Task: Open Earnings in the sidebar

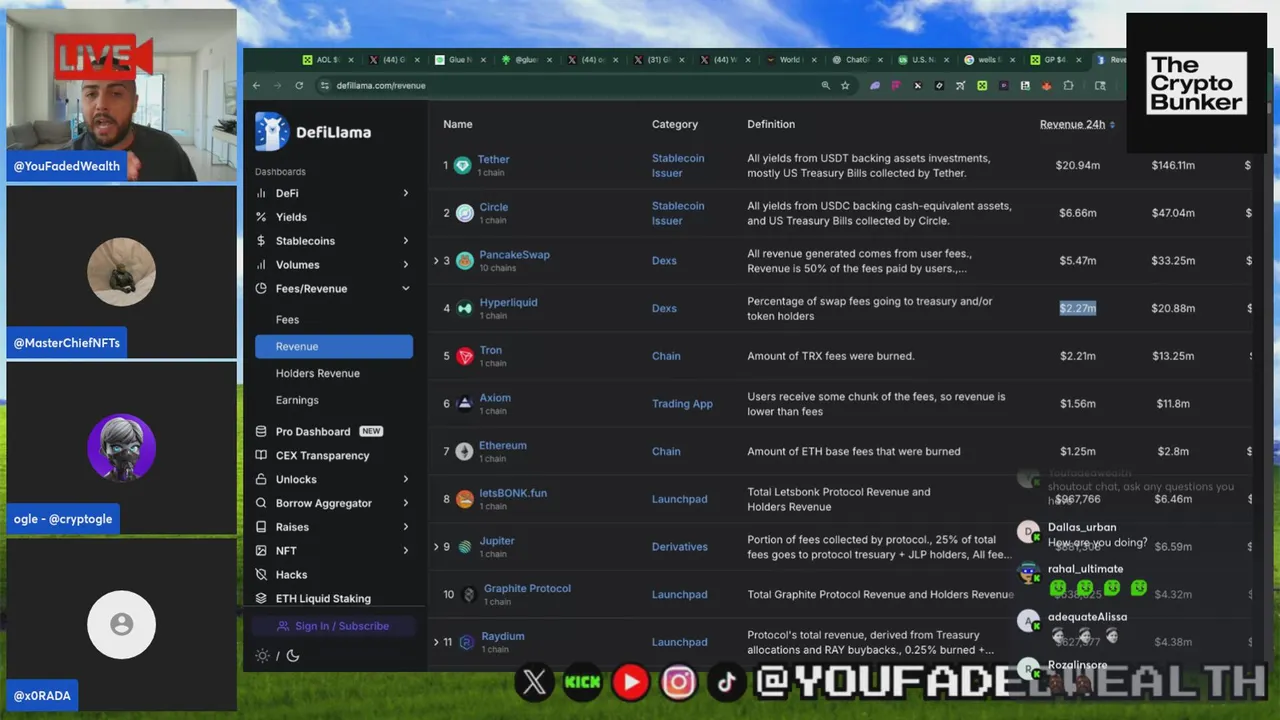Action: 297,400
